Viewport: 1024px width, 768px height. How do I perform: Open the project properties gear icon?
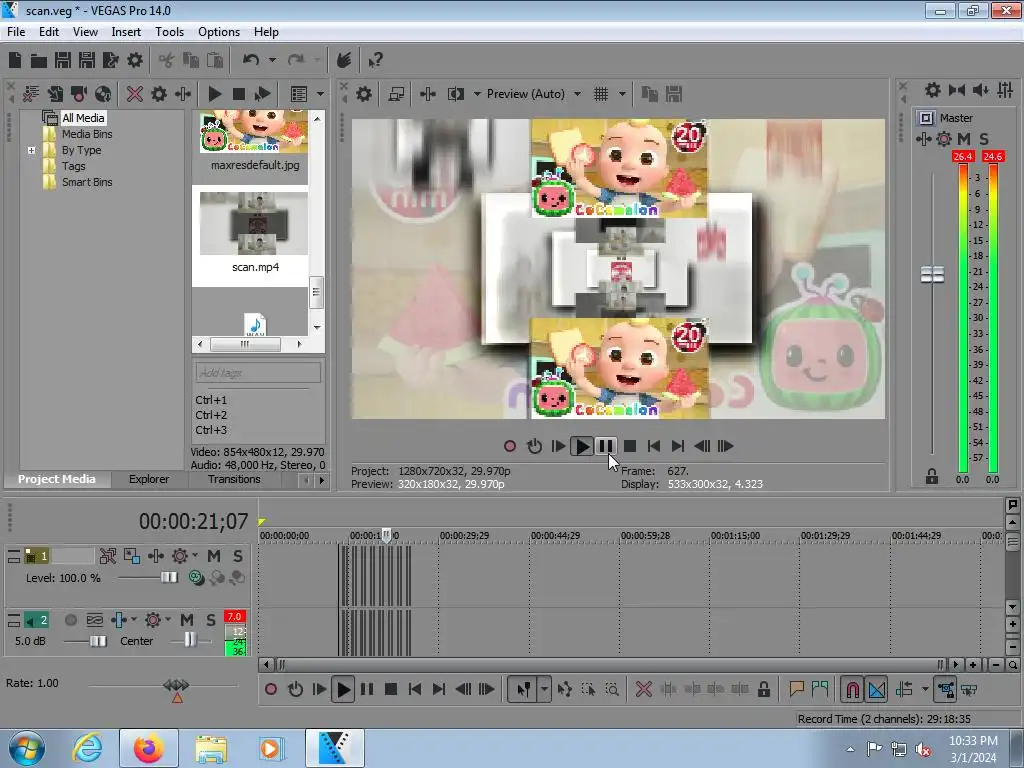[135, 60]
